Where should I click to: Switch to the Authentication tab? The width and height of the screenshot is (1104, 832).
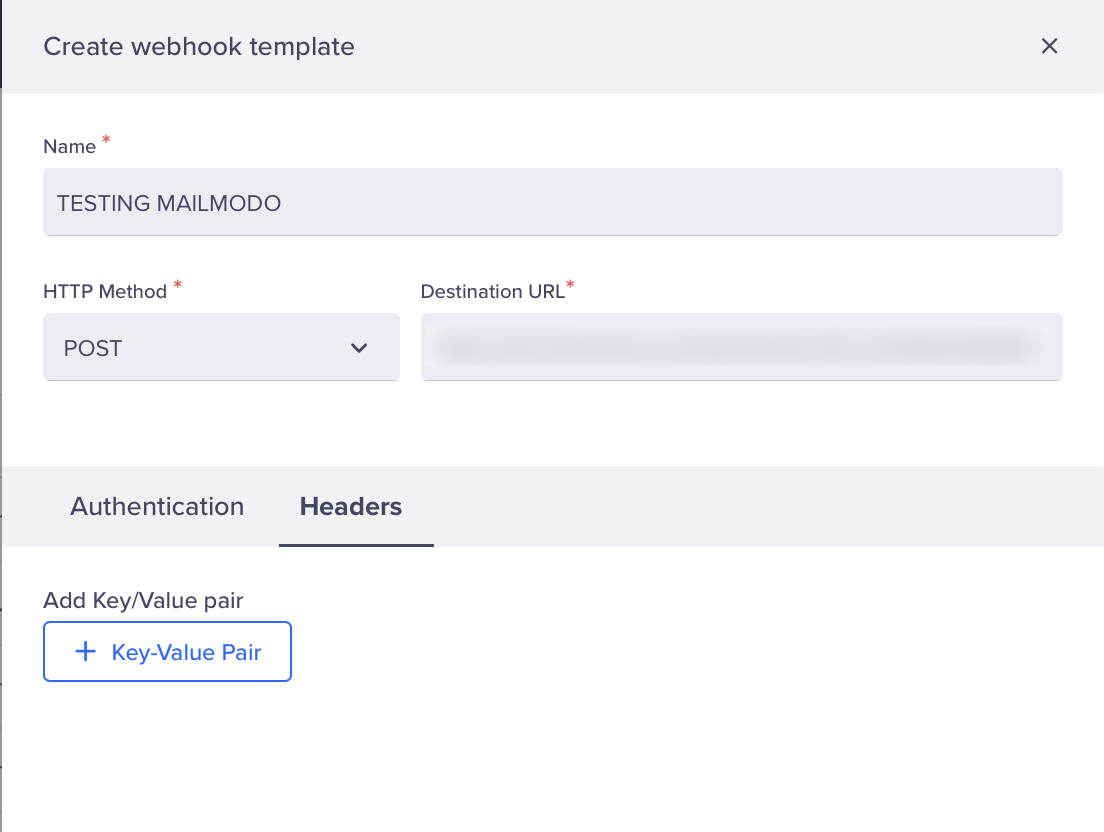156,506
